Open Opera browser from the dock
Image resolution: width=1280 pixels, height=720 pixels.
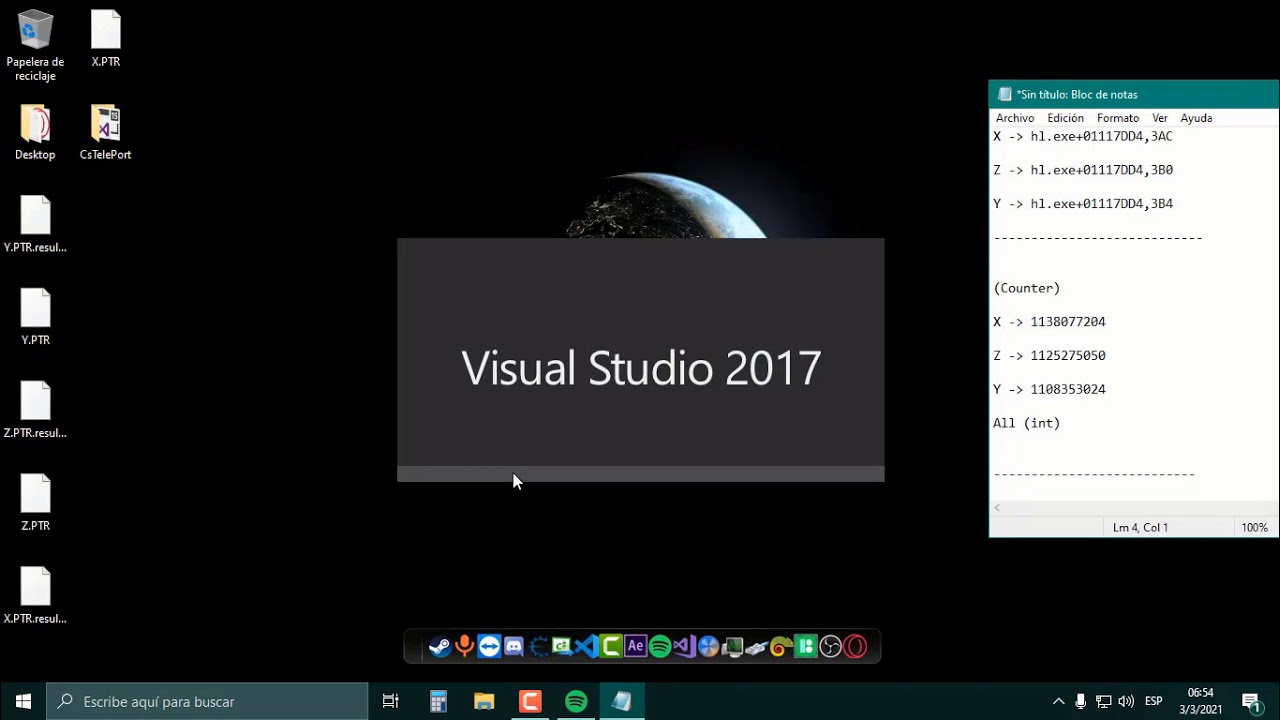855,647
